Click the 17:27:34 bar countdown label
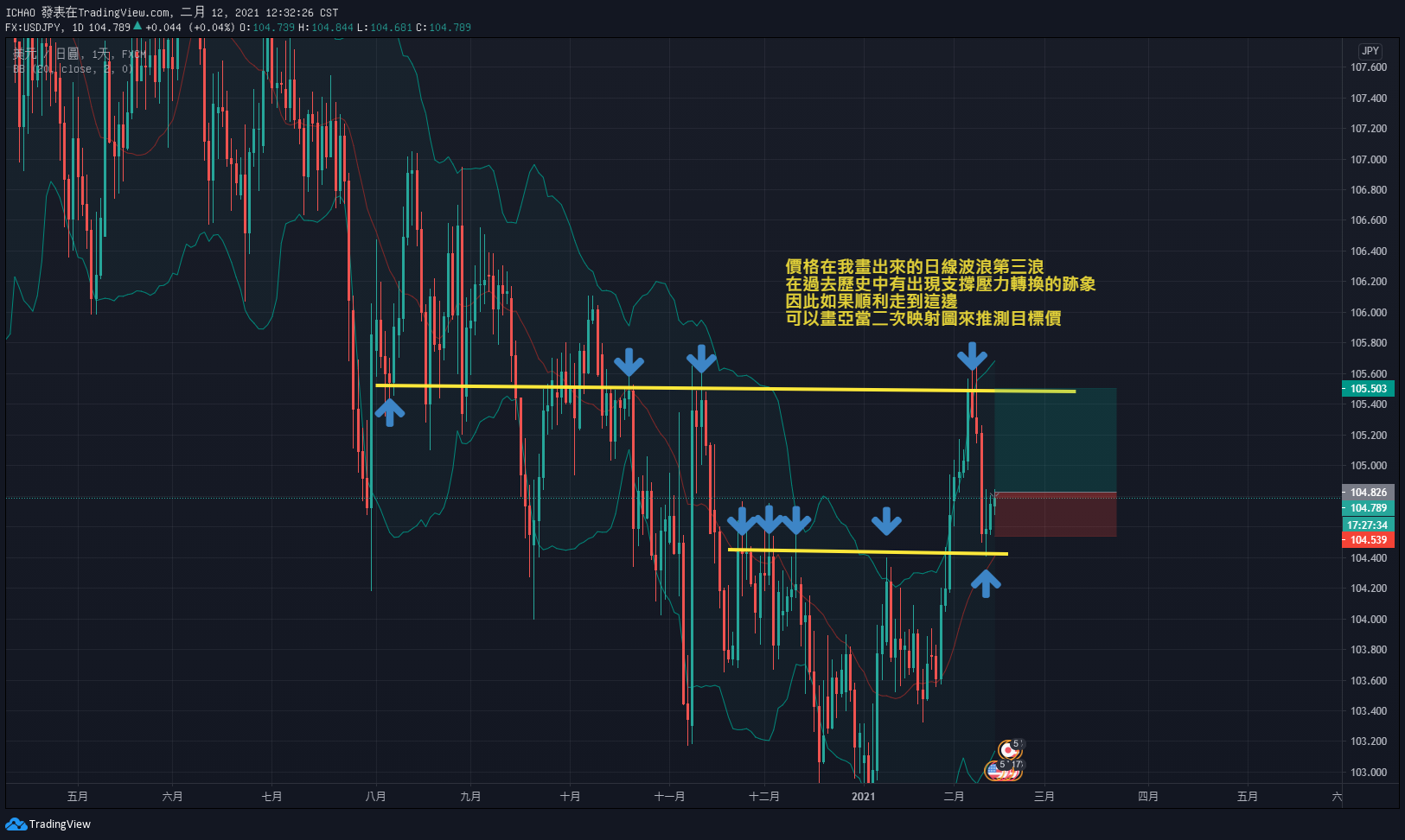 pos(1368,525)
